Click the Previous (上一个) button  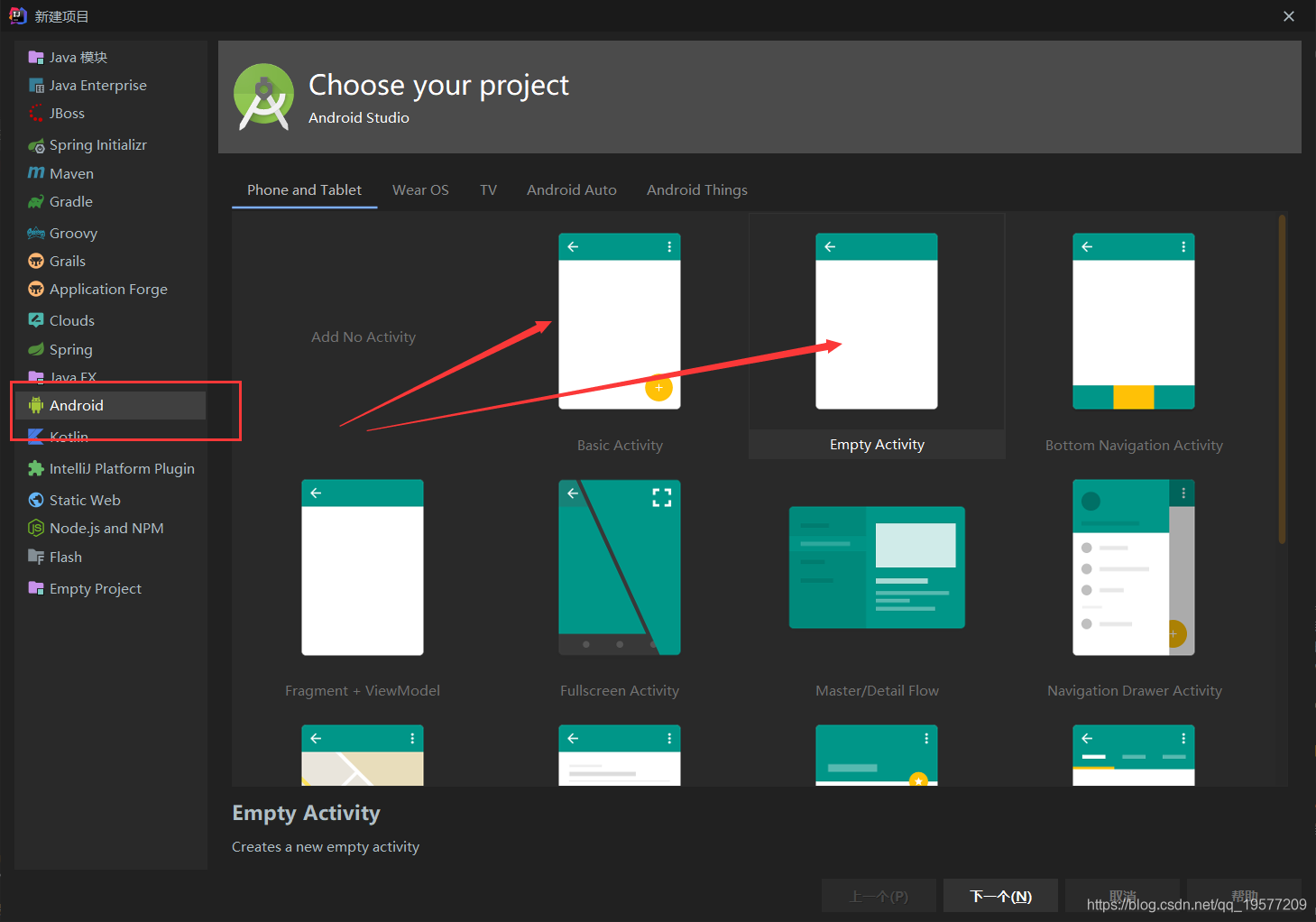point(879,896)
